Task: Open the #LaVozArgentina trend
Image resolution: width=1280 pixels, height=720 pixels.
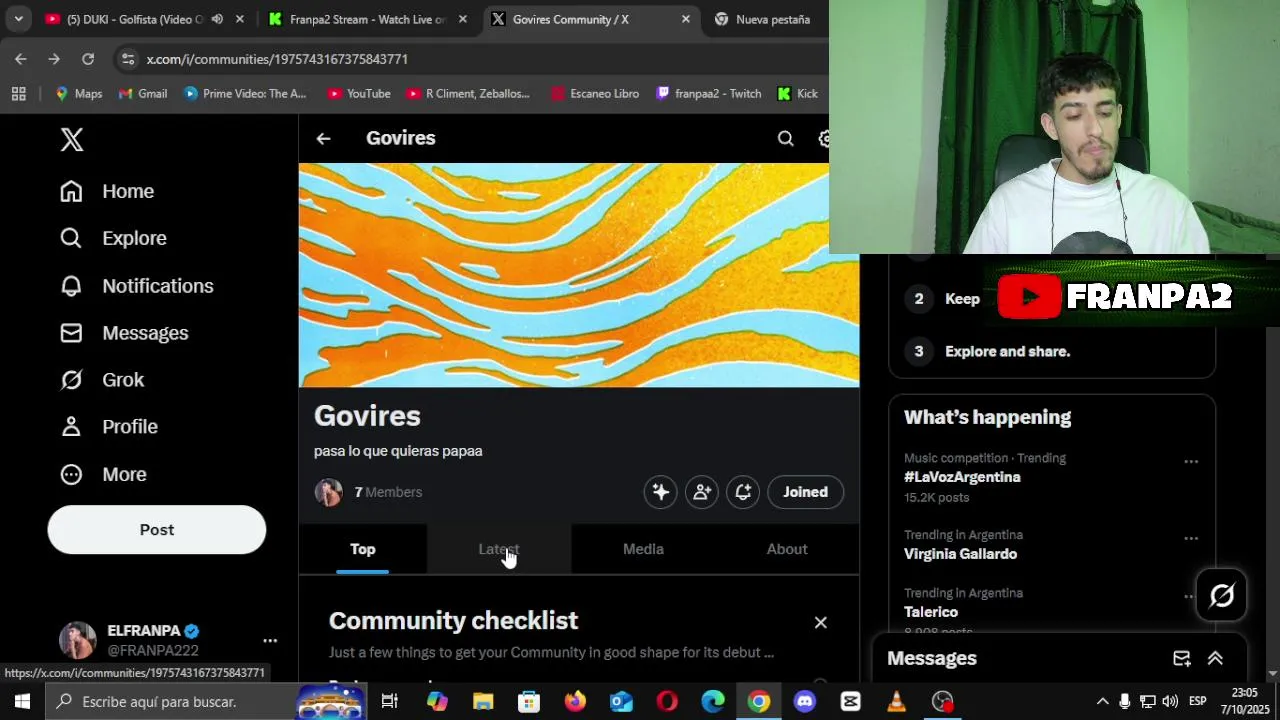Action: click(962, 477)
